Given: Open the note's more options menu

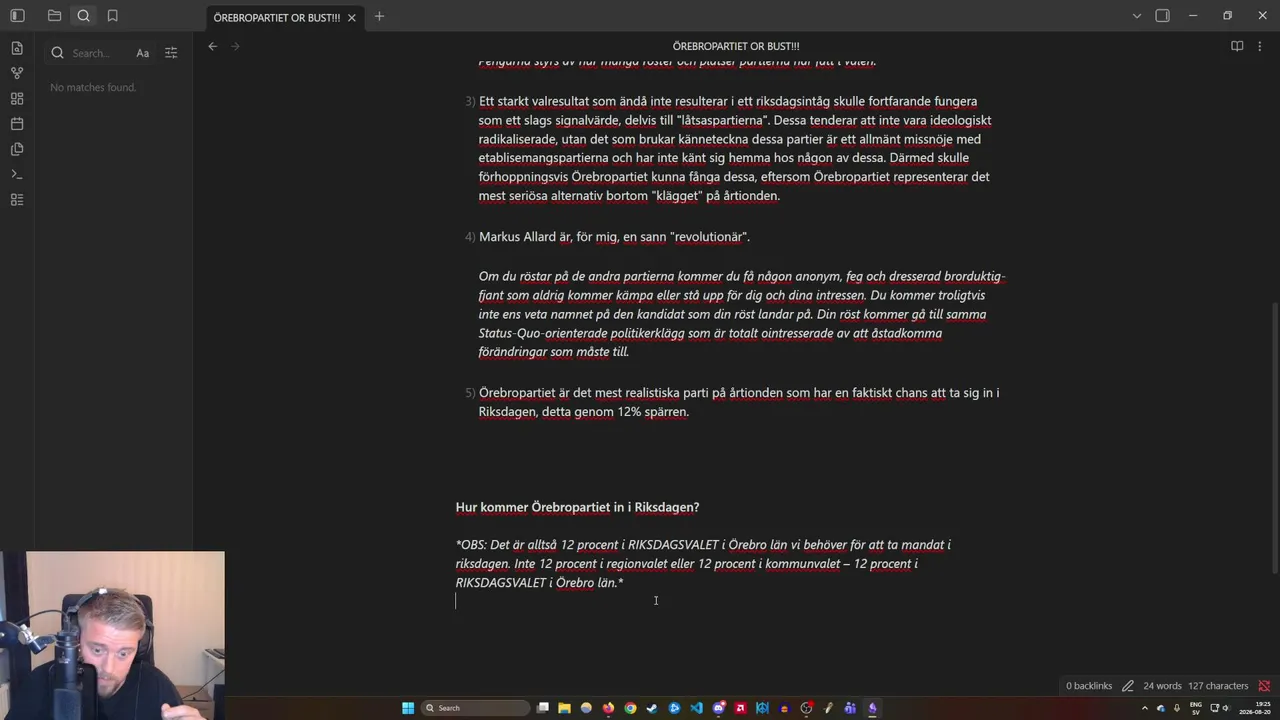Looking at the screenshot, I should pyautogui.click(x=1260, y=46).
